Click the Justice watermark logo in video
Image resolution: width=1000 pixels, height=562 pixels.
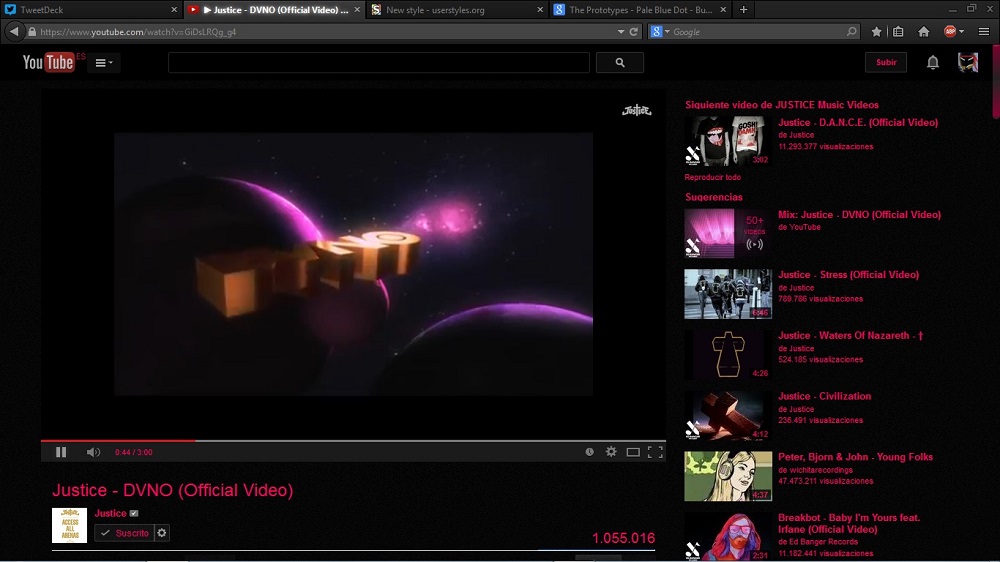[x=636, y=110]
